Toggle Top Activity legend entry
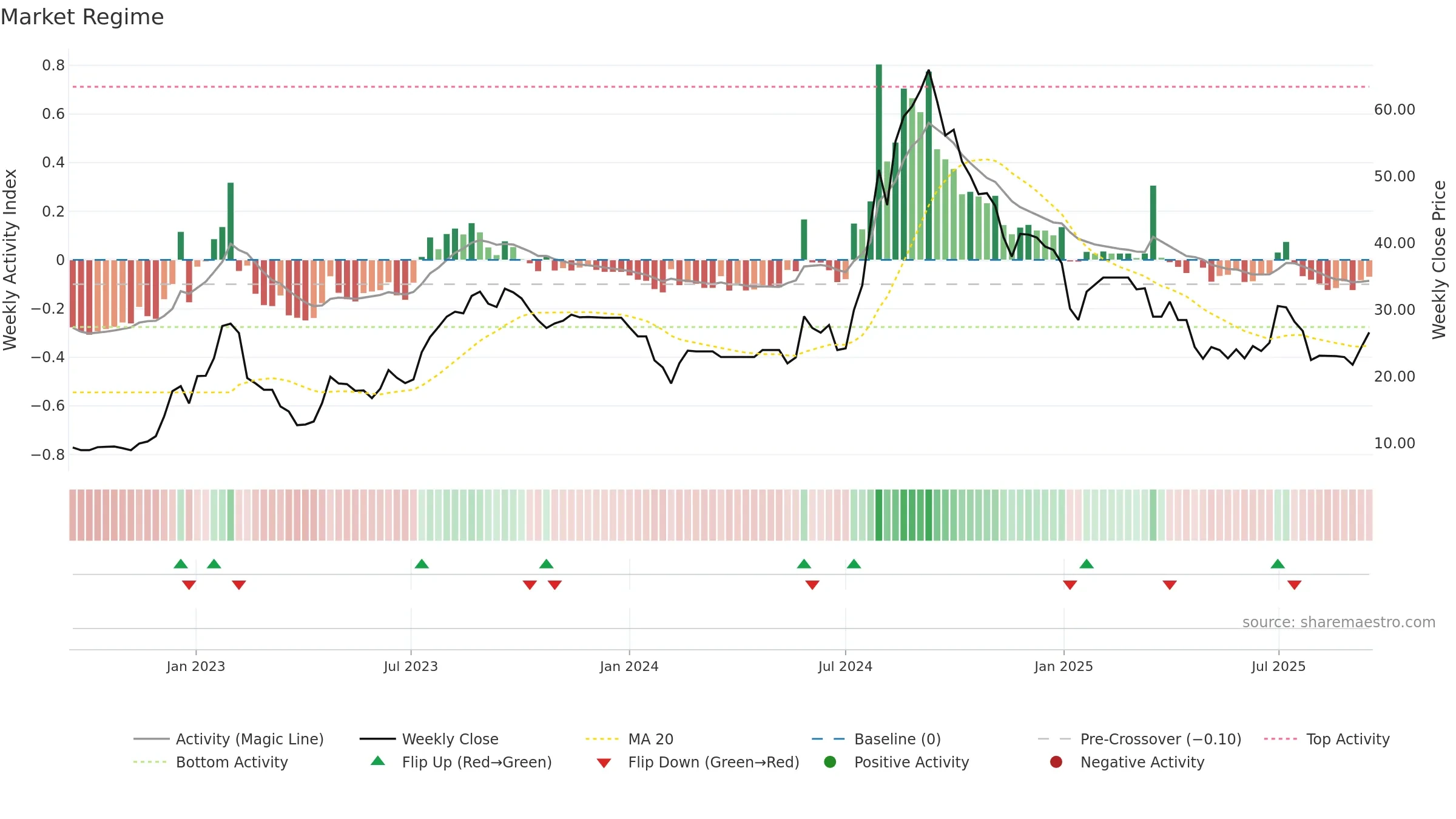The image size is (1456, 819). coord(1327,739)
